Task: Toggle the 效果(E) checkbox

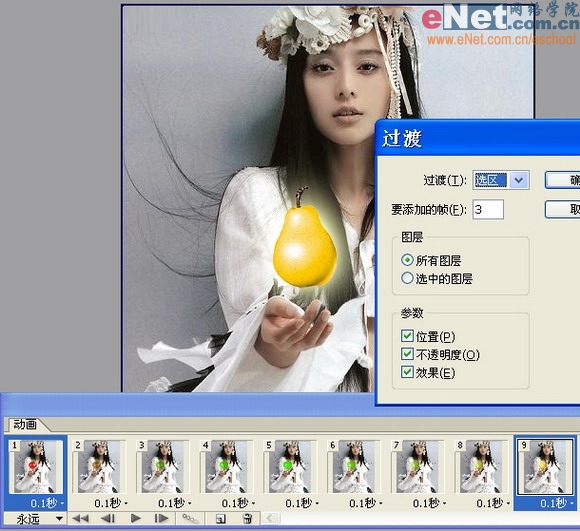Action: 407,372
